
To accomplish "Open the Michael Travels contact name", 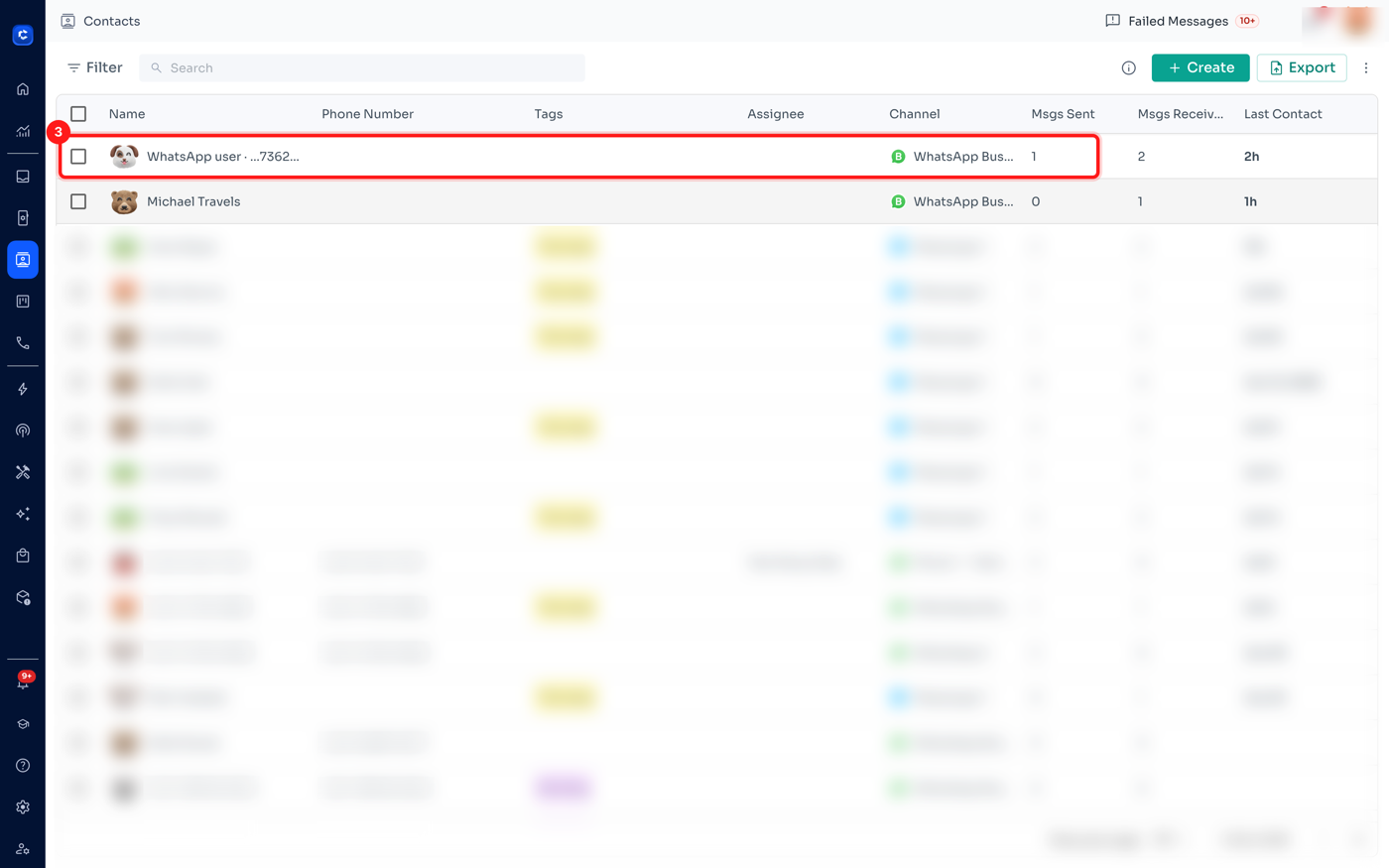I will point(193,201).
